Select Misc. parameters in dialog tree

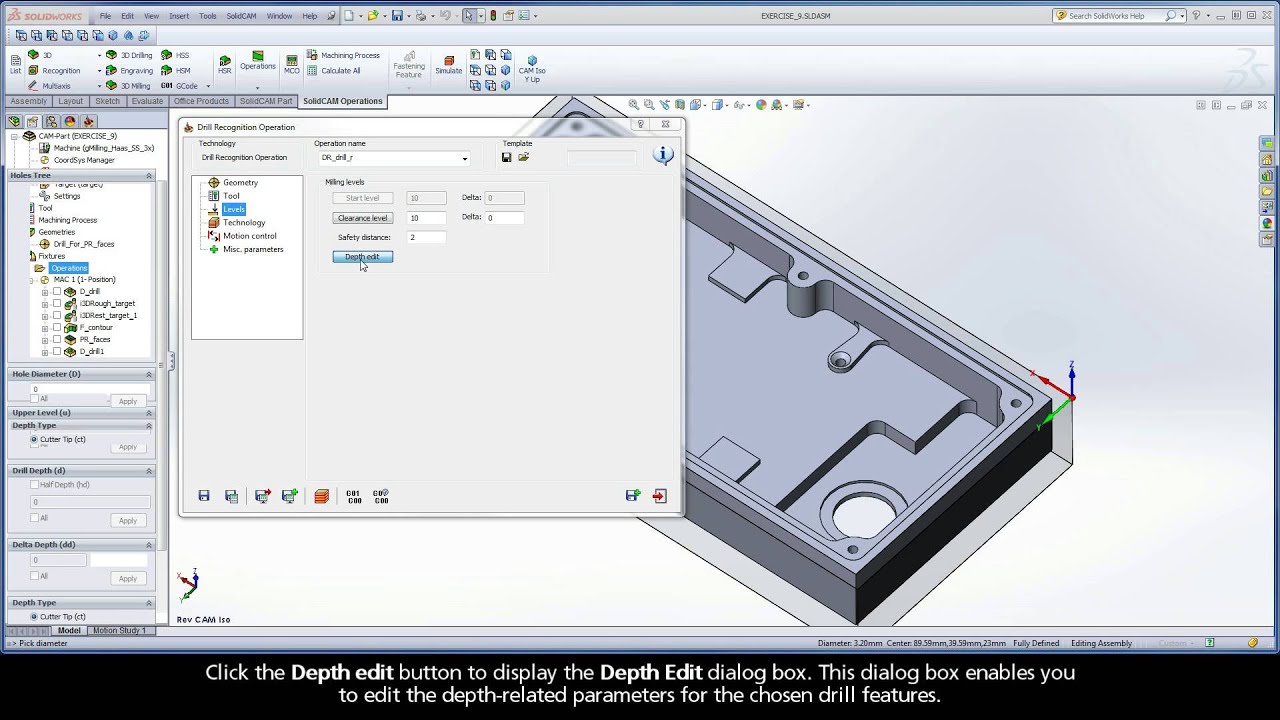coord(253,249)
